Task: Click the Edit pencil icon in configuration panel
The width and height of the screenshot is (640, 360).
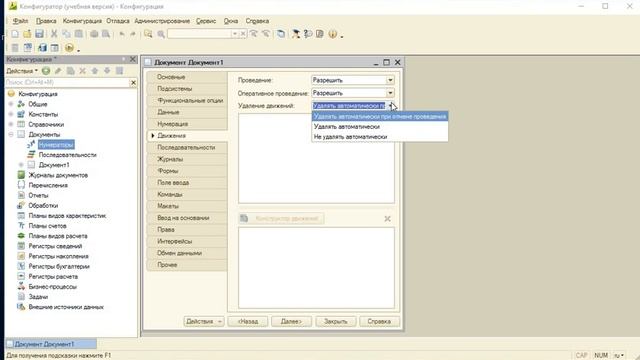Action: click(x=58, y=71)
